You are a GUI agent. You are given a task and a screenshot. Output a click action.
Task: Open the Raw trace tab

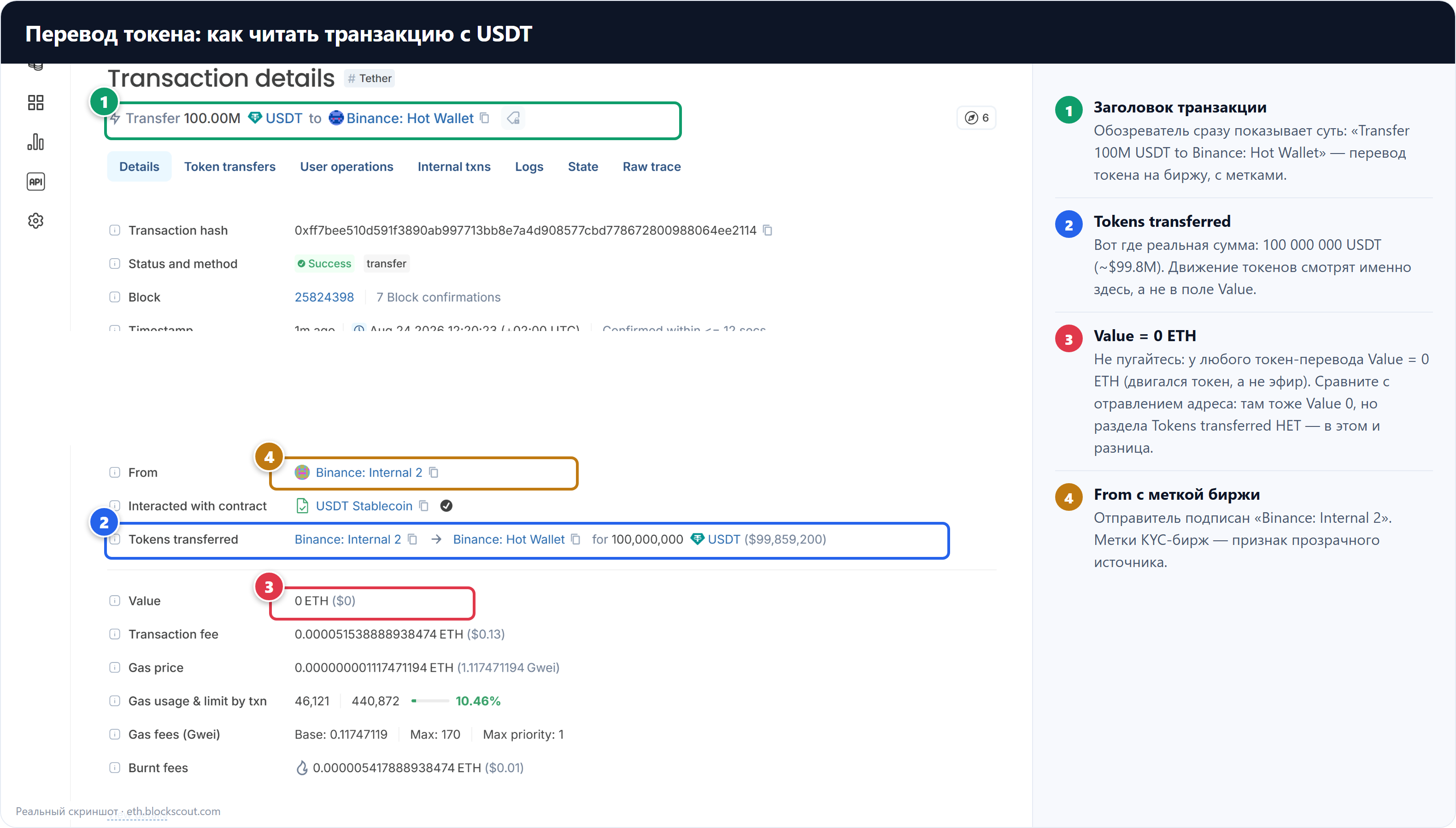click(x=652, y=167)
